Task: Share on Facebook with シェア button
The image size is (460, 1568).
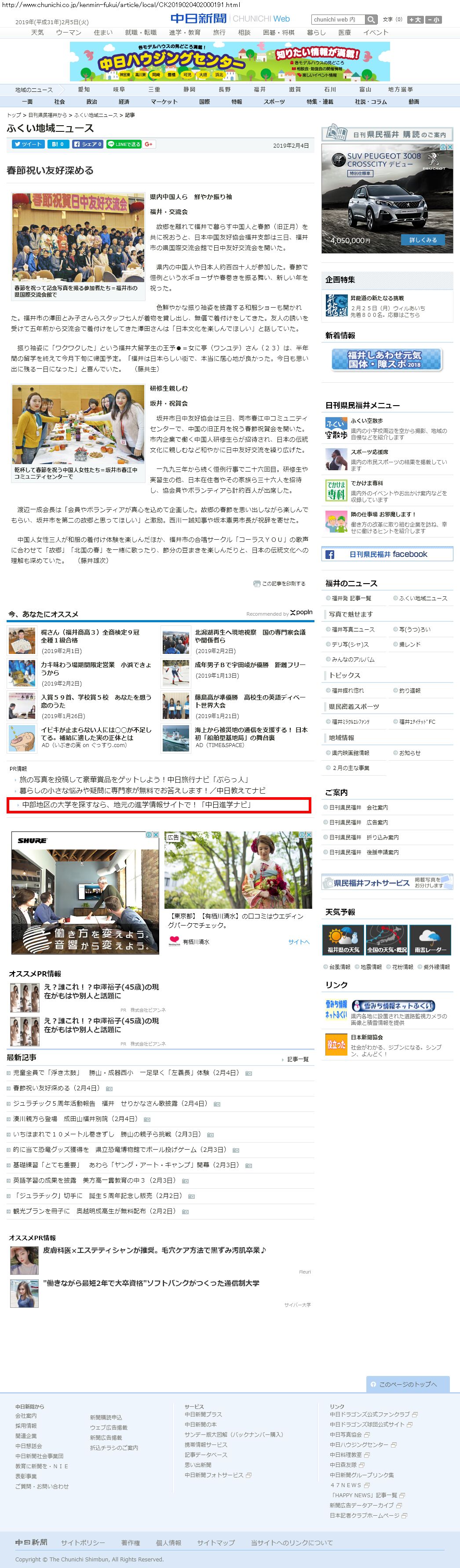Action: [x=88, y=144]
